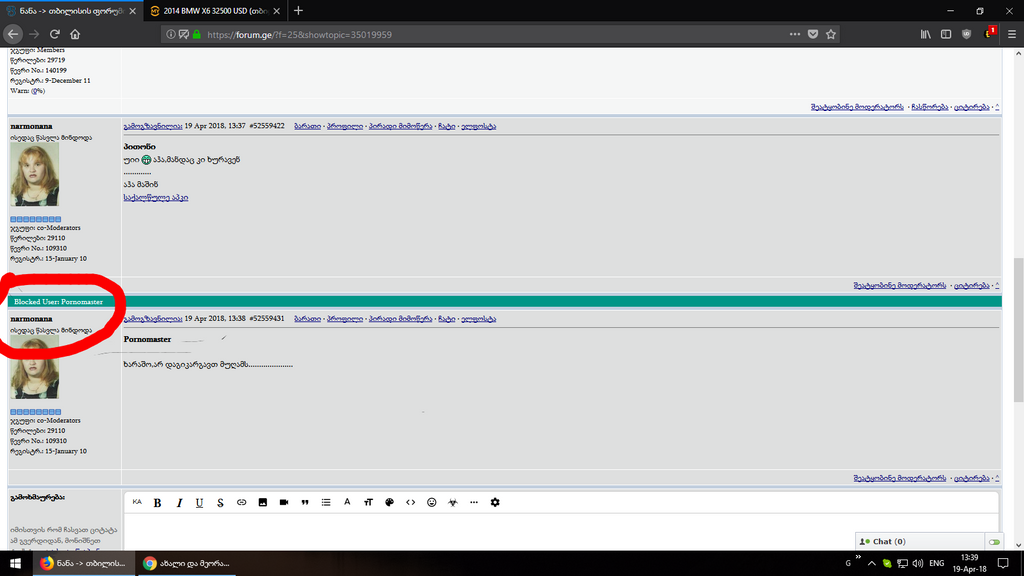Open narmonana username in post #52559431
Image resolution: width=1024 pixels, height=576 pixels.
click(x=31, y=319)
